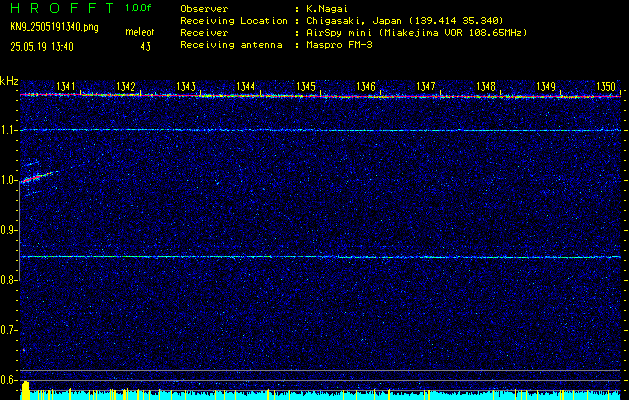Click the 0.7 kHz axis label
Viewport: 629px width, 400px height.
(9, 330)
